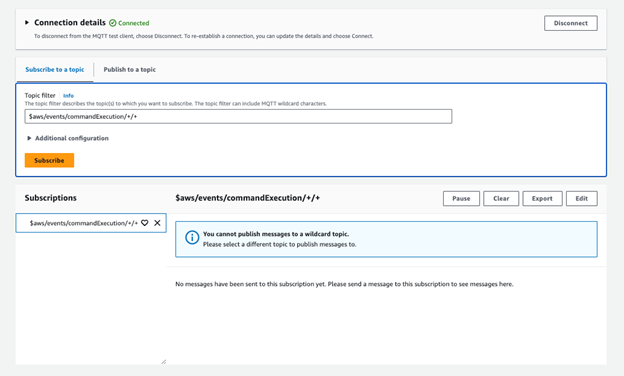Export the subscription messages

coord(542,199)
